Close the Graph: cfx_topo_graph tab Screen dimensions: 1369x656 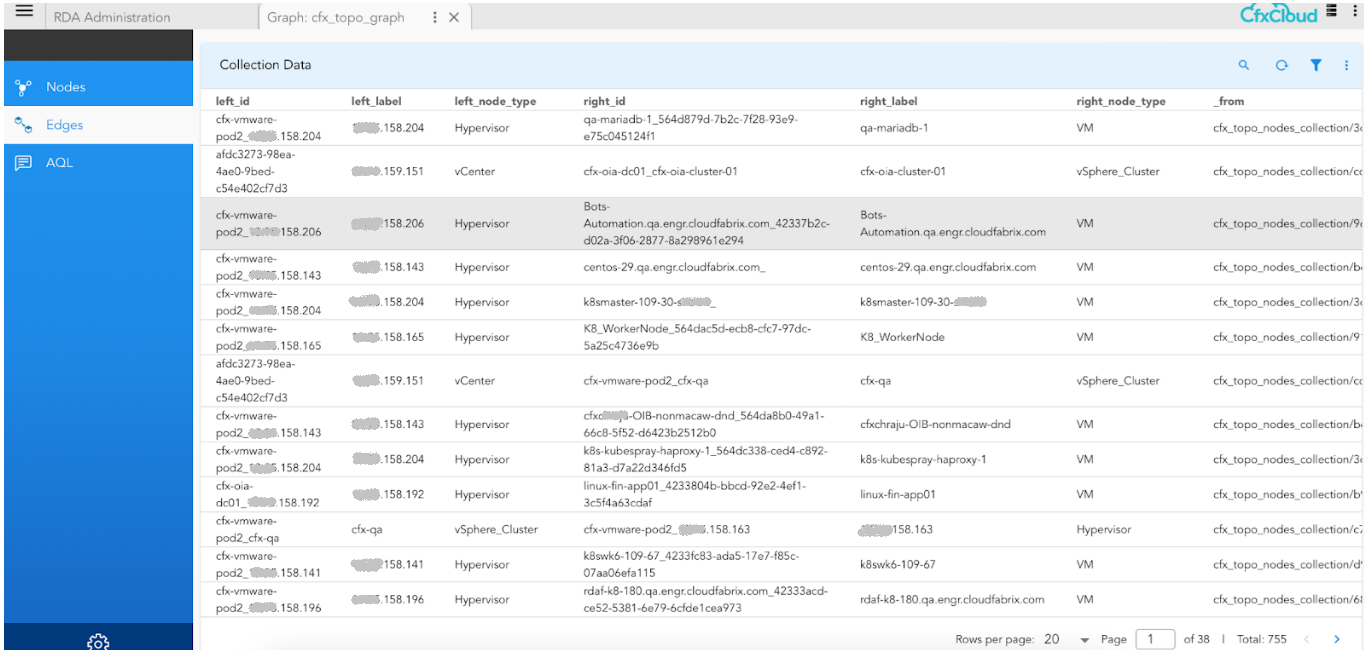(x=454, y=17)
